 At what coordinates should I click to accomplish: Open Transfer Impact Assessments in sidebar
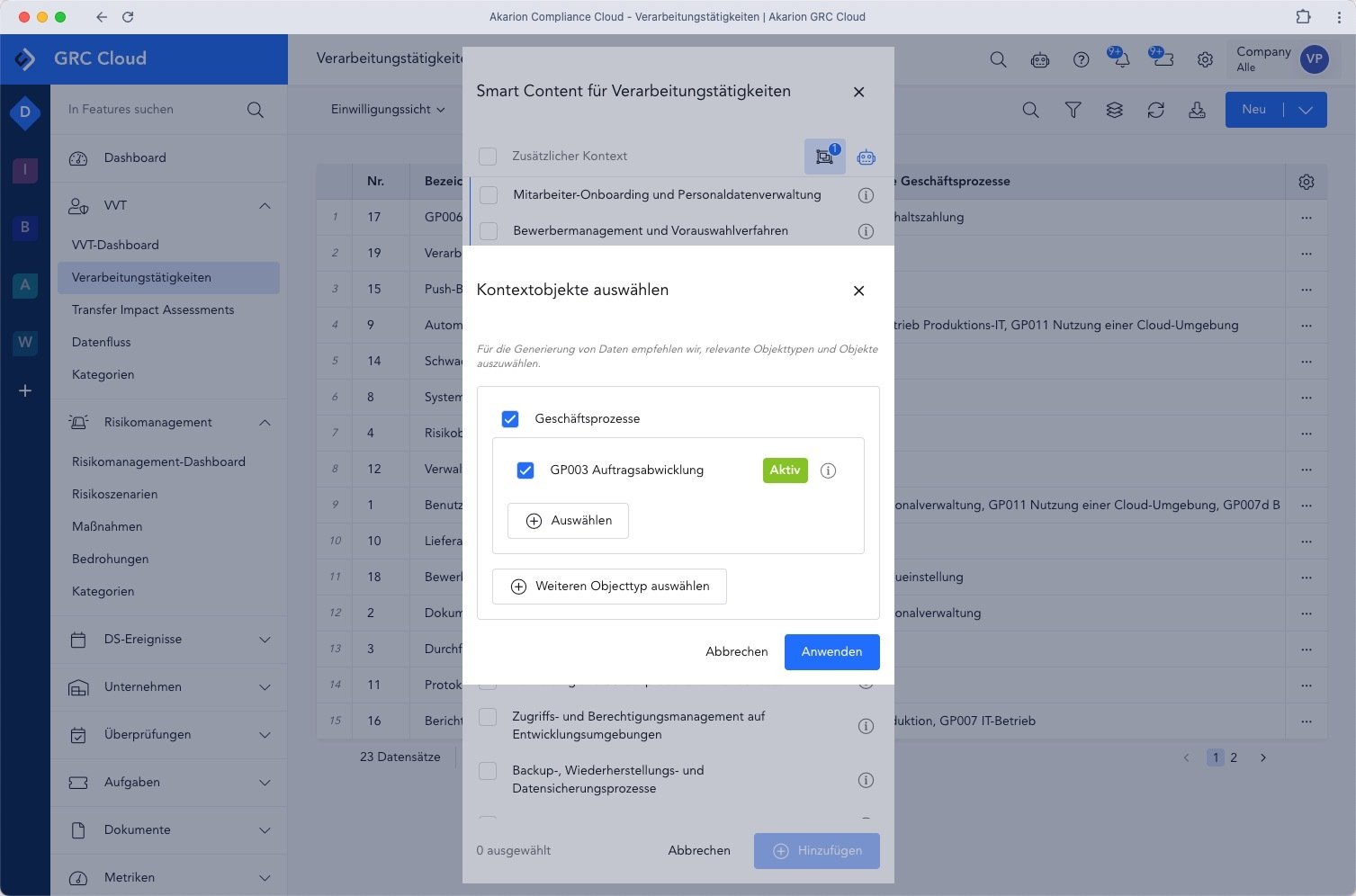coord(153,309)
